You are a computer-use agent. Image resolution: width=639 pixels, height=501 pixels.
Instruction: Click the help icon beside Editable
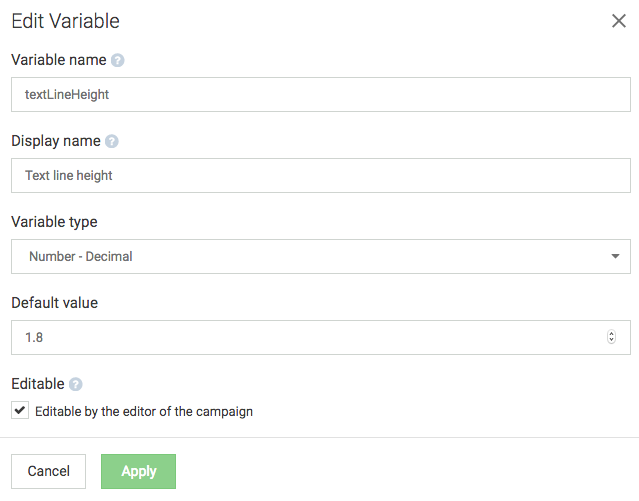click(x=76, y=384)
